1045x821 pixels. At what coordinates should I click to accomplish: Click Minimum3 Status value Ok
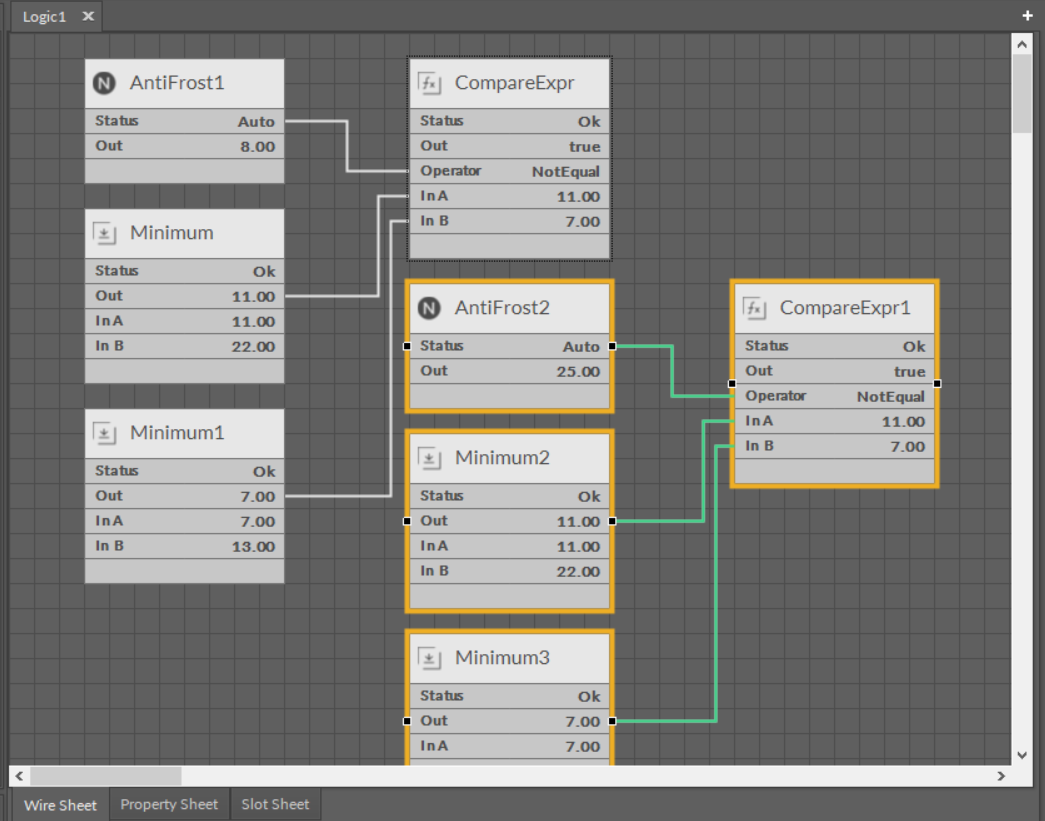tap(589, 696)
